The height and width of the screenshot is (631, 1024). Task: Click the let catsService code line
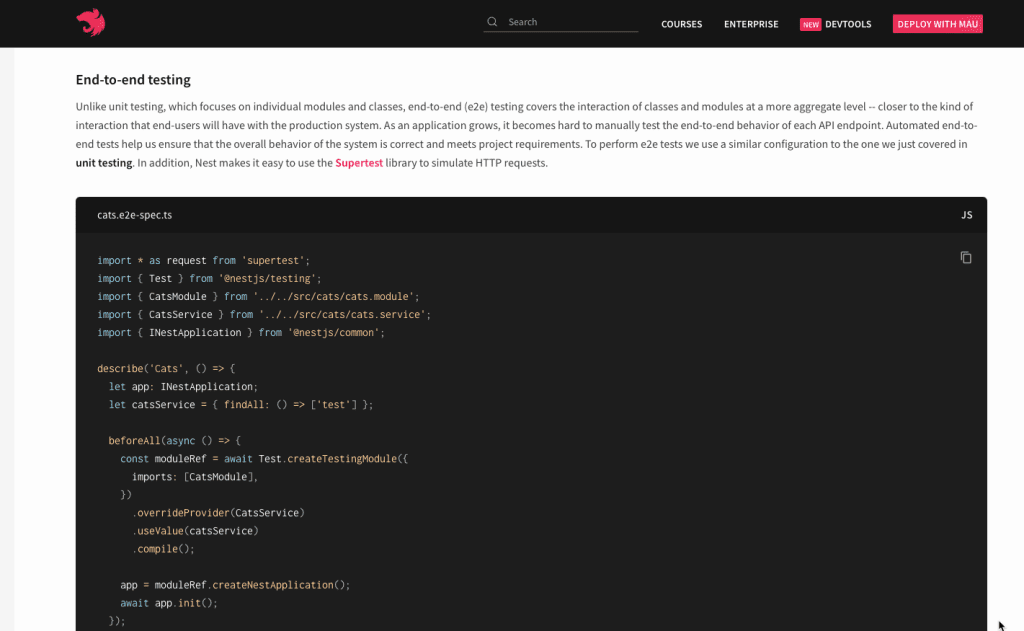241,405
